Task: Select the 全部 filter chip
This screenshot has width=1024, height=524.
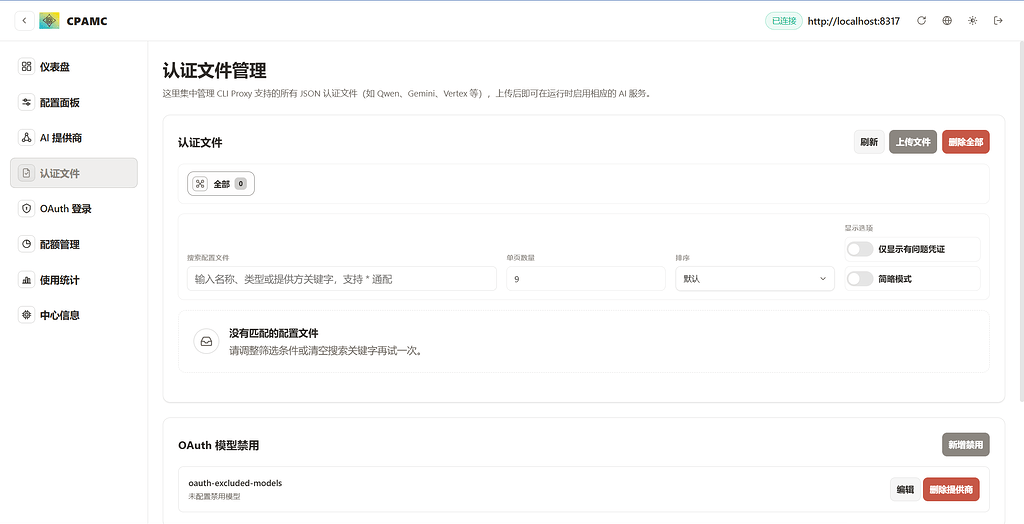Action: [221, 184]
